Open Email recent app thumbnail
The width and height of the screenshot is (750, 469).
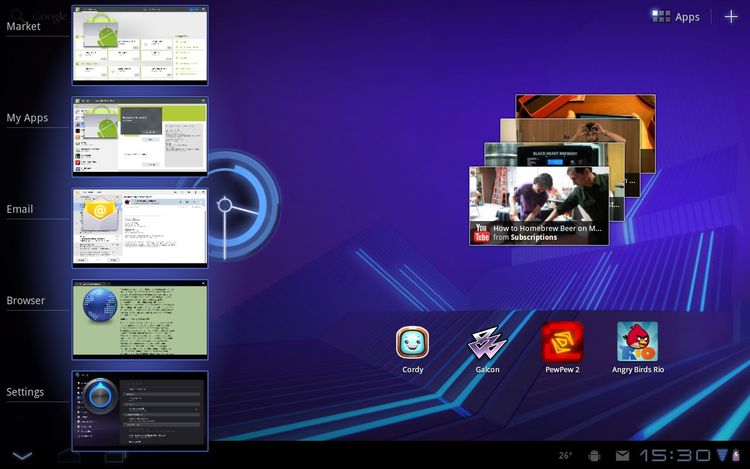(x=140, y=228)
